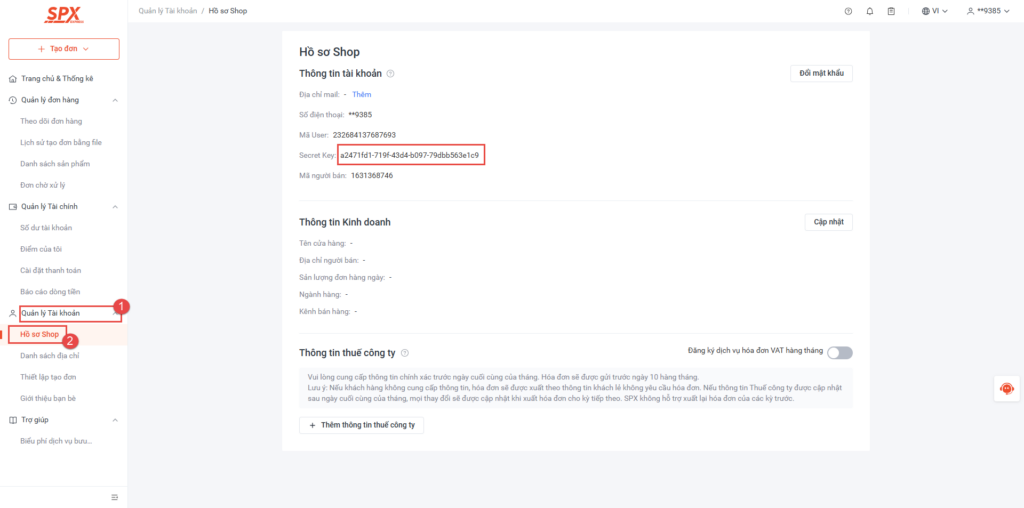This screenshot has height=508, width=1024.
Task: Click the Kênh bán hàng label
Action: [325, 311]
